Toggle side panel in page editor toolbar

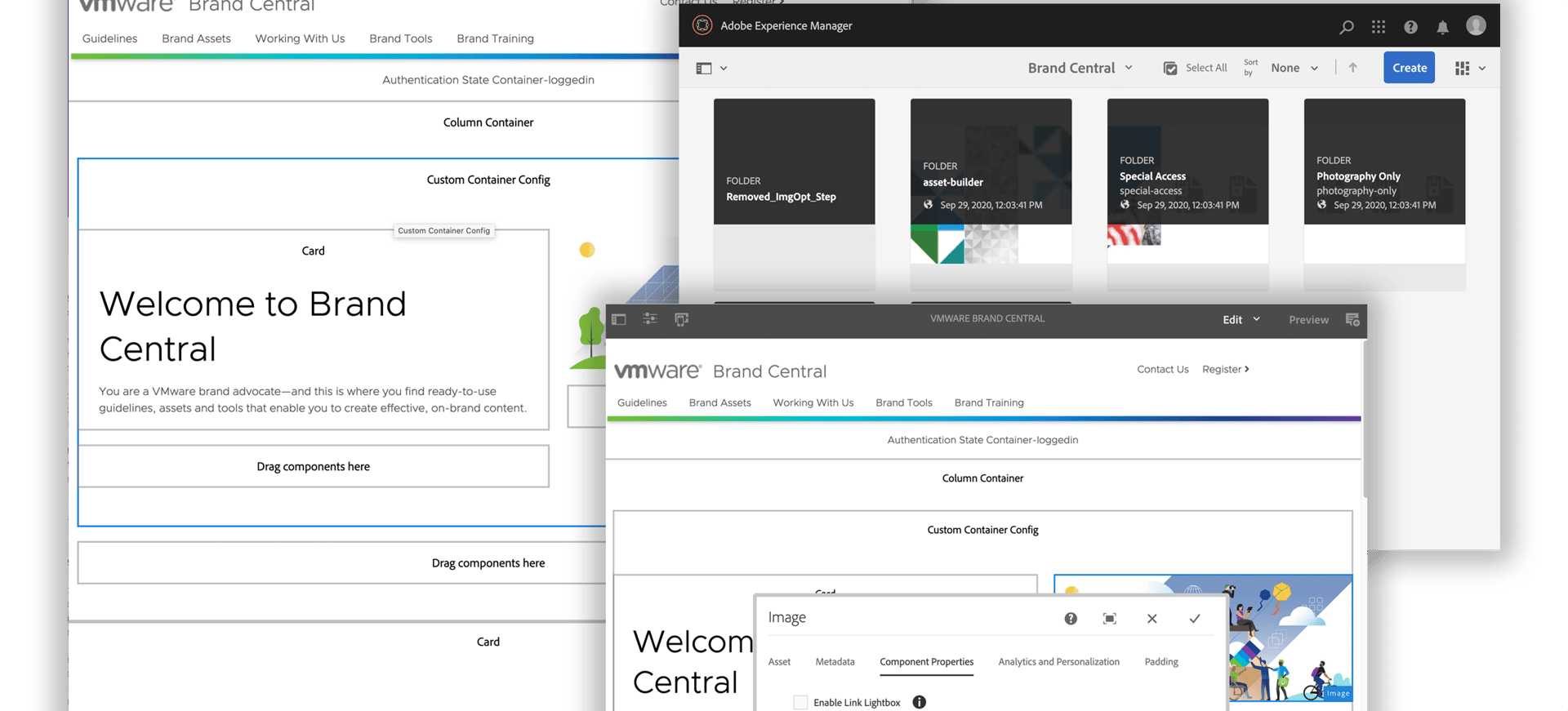click(619, 319)
